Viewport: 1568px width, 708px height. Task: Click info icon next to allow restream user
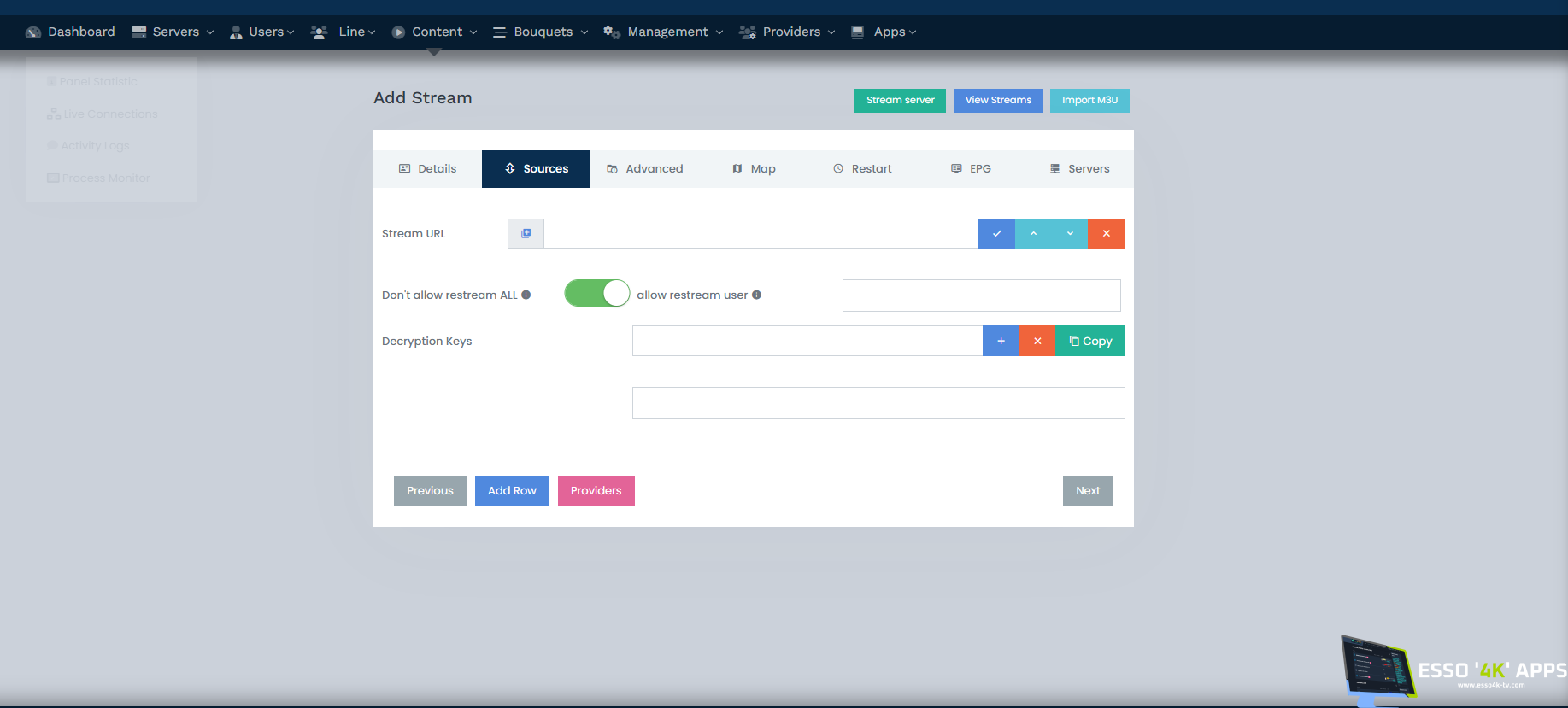click(x=756, y=295)
